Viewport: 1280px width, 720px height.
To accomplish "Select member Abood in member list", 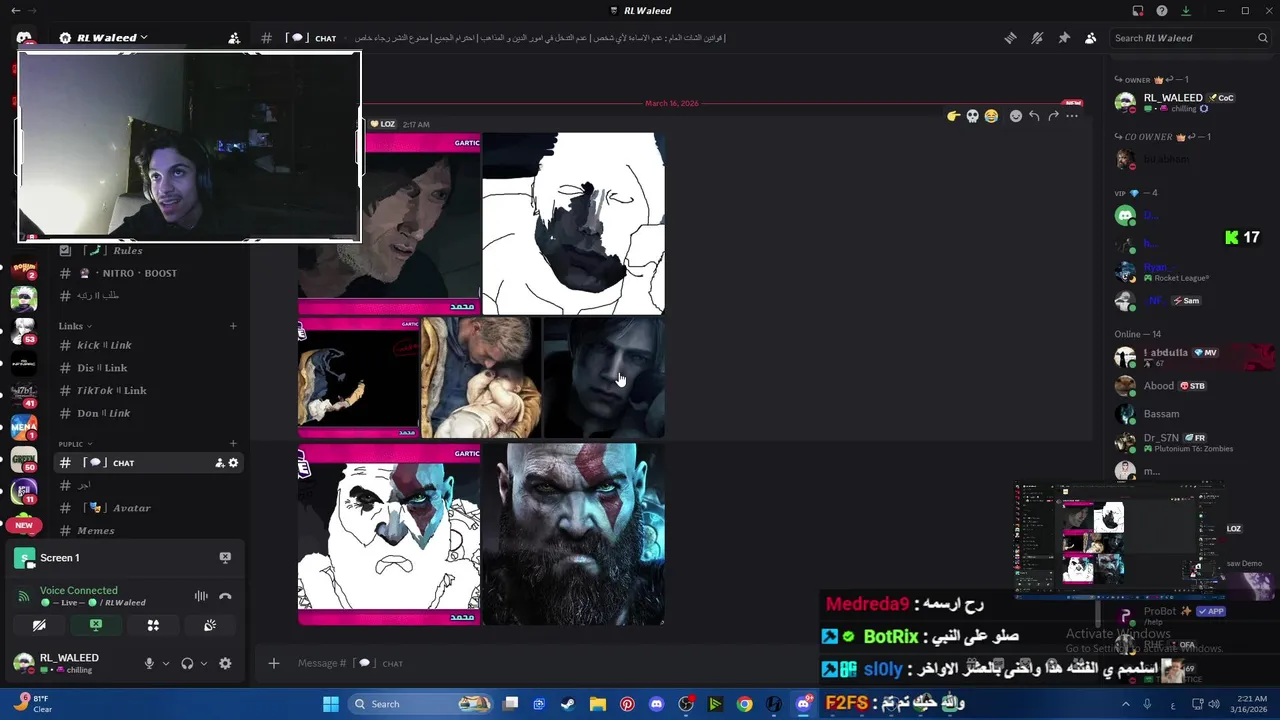I will (1190, 385).
